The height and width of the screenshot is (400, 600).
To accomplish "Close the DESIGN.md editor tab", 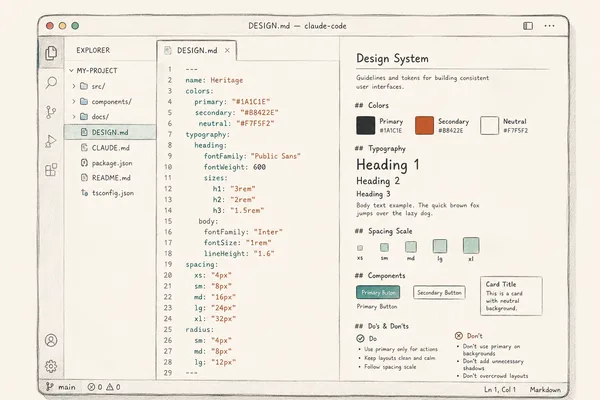I will [227, 50].
